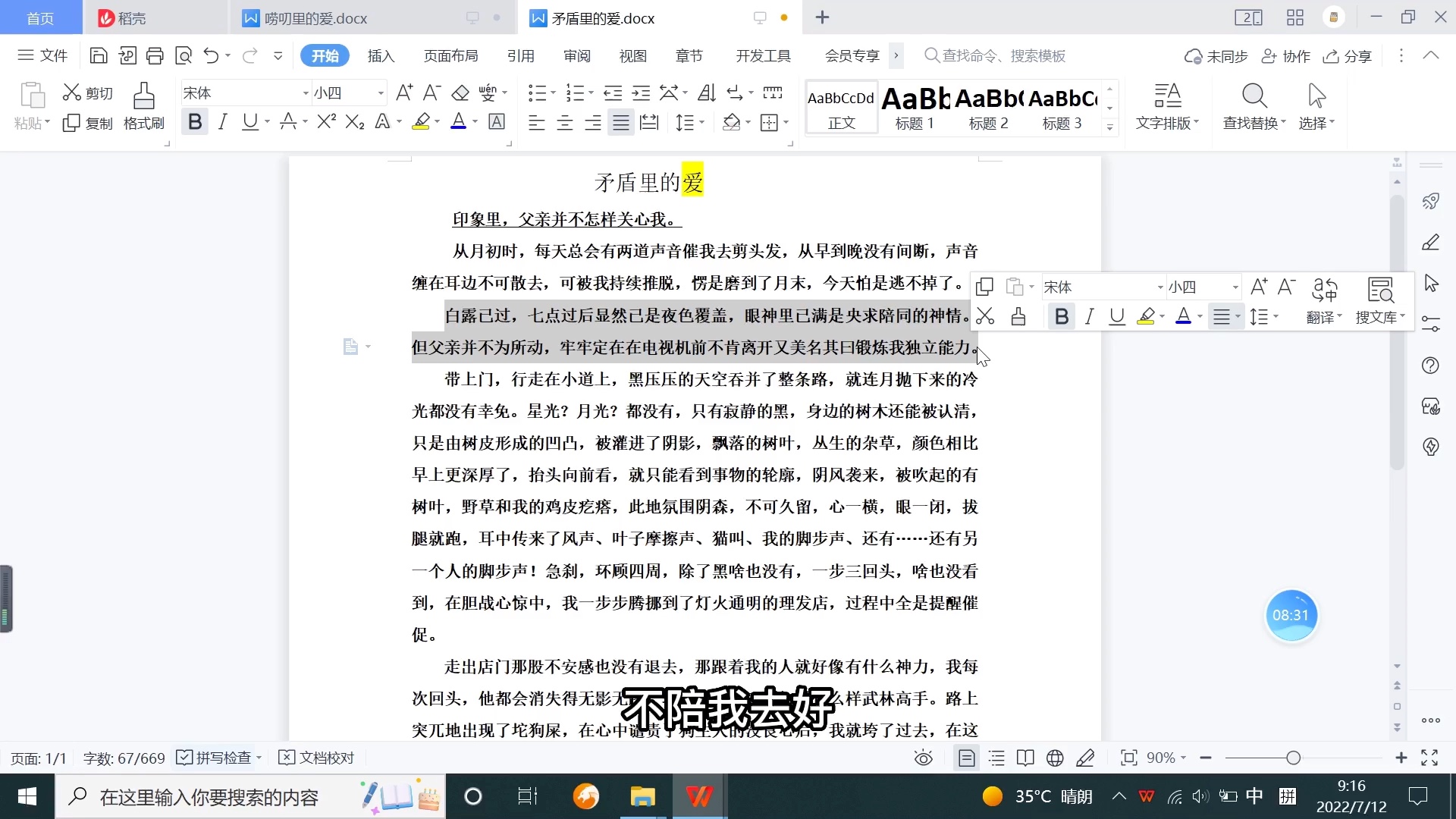Screen dimensions: 1456x819
Task: Click the Print icon in quick access toolbar
Action: (x=155, y=55)
